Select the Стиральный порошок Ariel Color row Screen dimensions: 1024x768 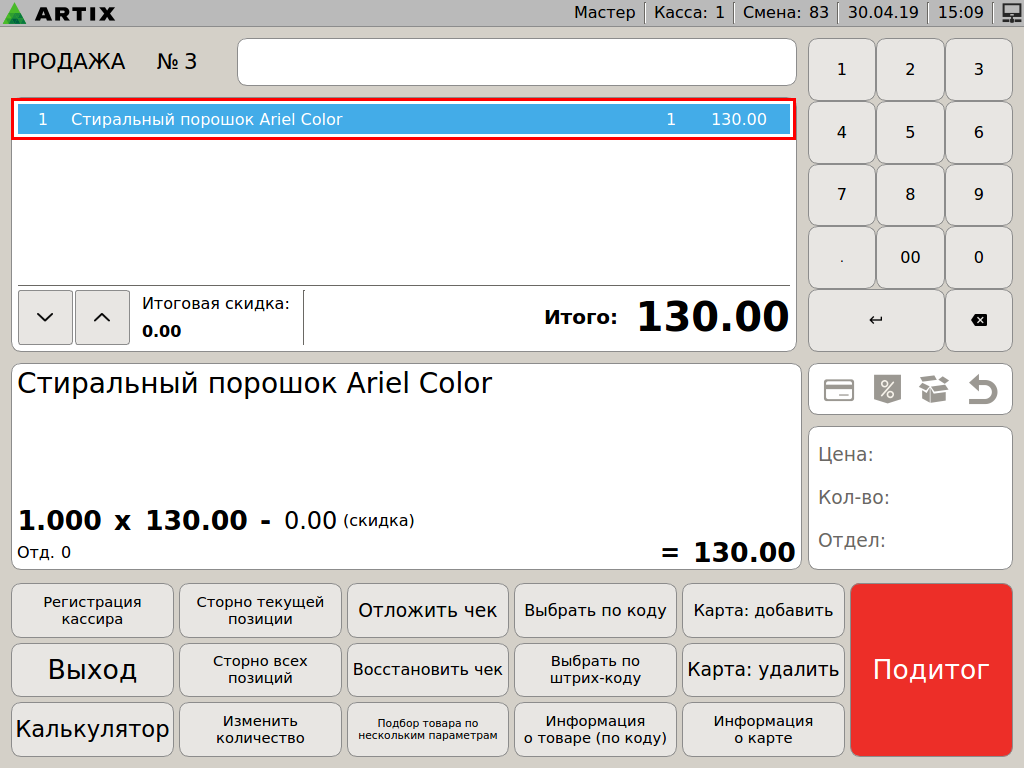pyautogui.click(x=403, y=120)
